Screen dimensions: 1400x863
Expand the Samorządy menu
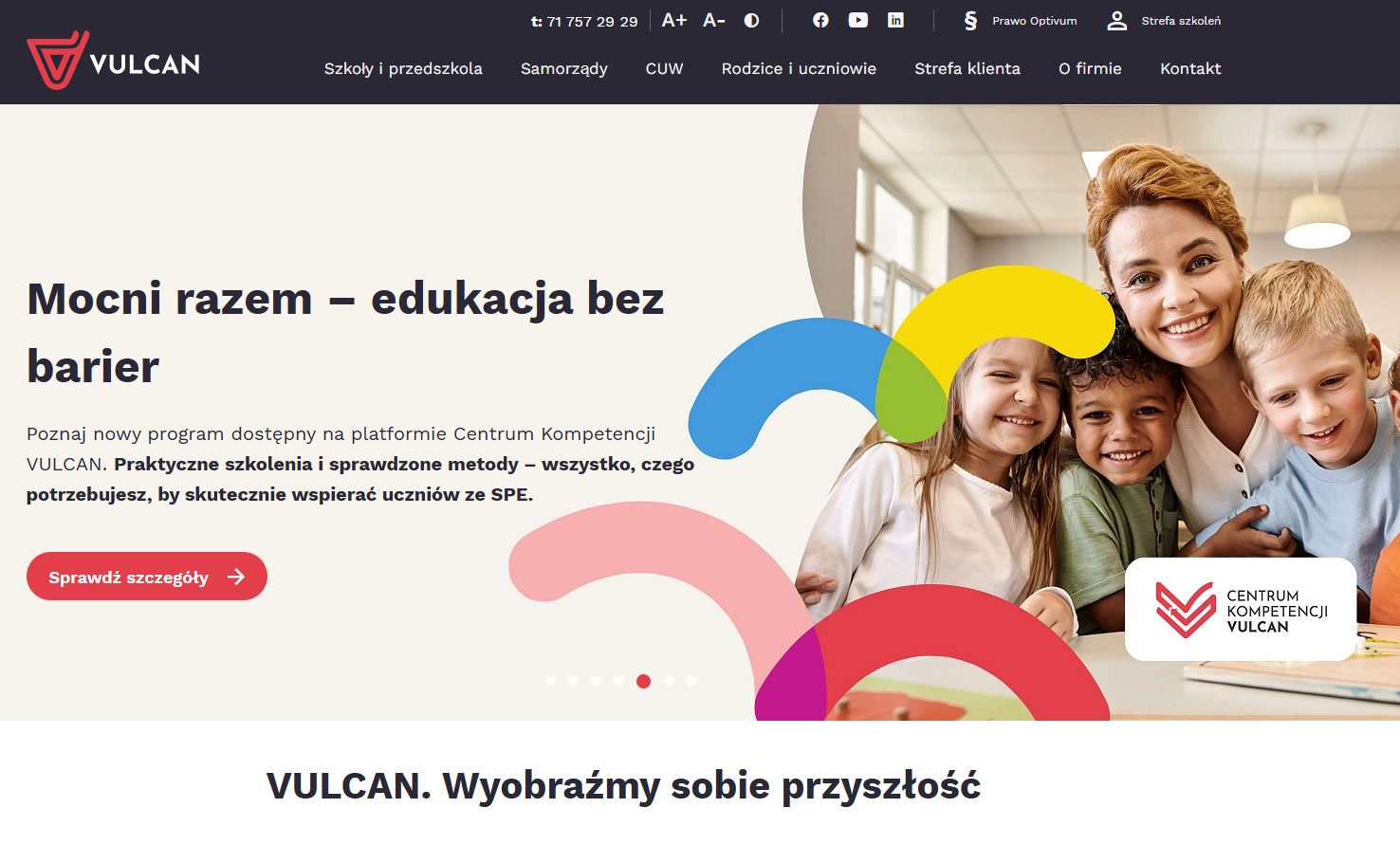click(563, 68)
